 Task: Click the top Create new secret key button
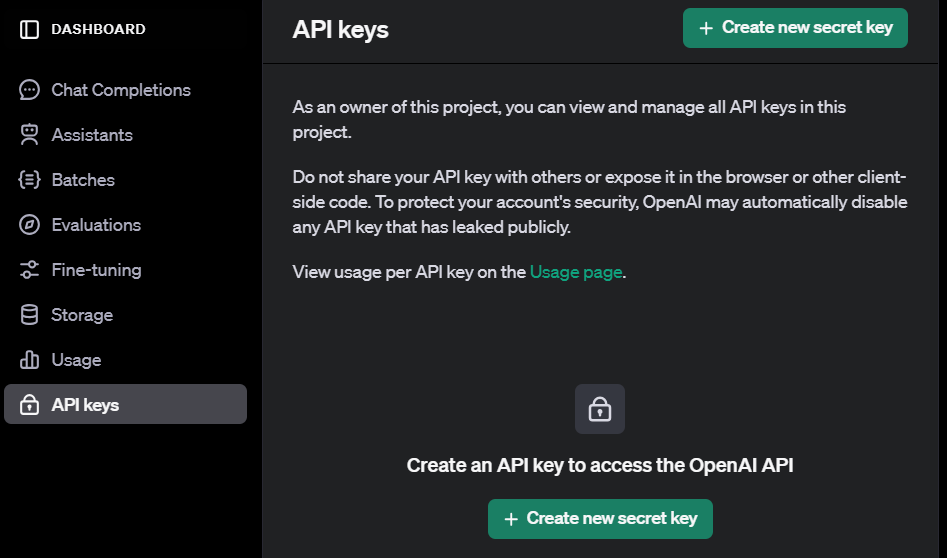[795, 28]
